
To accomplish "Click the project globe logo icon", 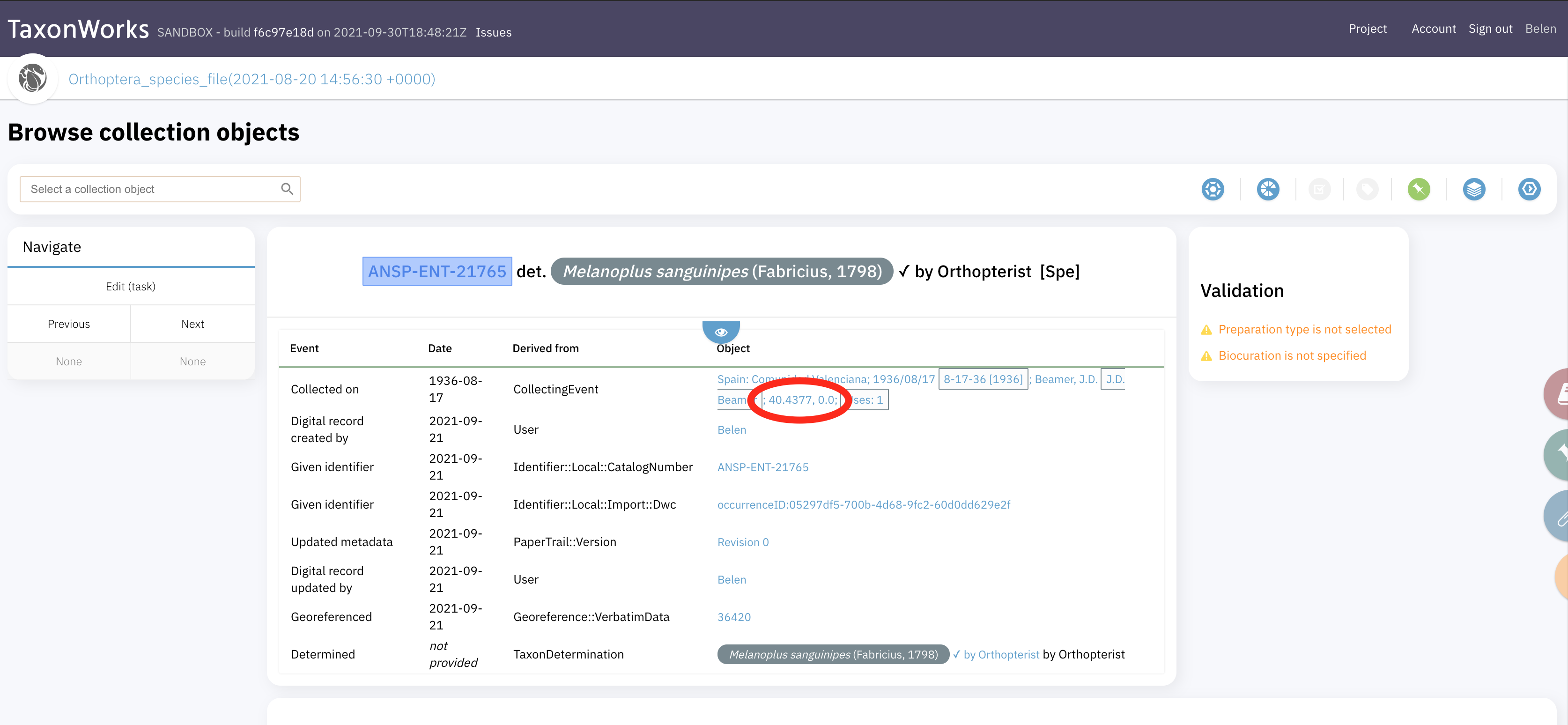I will click(x=32, y=79).
